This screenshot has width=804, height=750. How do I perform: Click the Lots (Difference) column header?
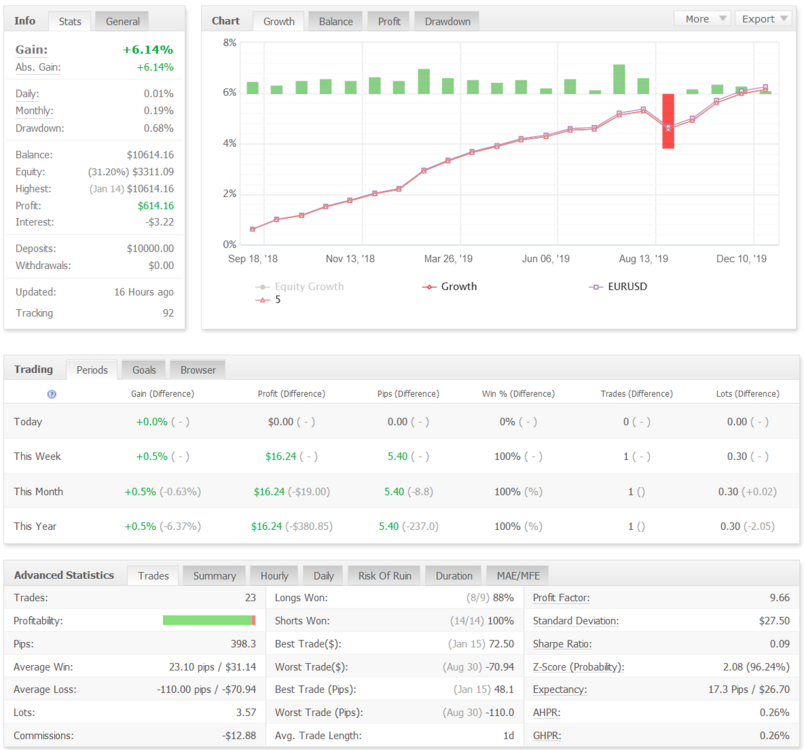point(748,394)
